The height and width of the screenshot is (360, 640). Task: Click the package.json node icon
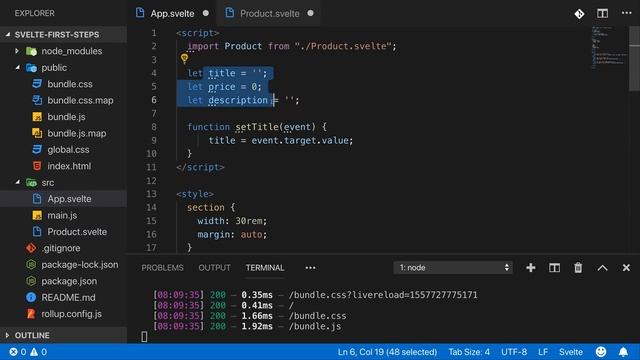coord(31,281)
